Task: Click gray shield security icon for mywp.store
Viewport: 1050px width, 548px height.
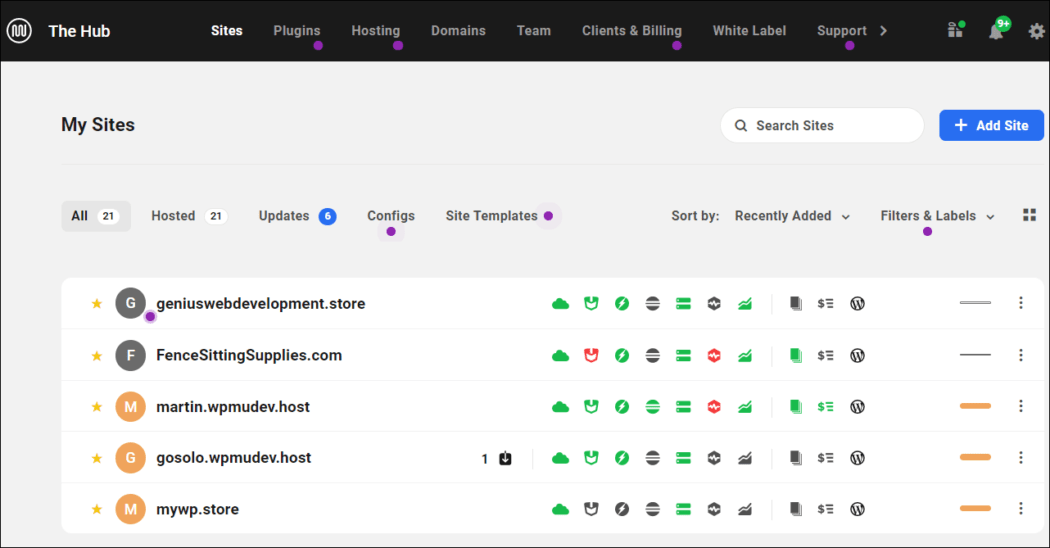Action: [x=591, y=509]
